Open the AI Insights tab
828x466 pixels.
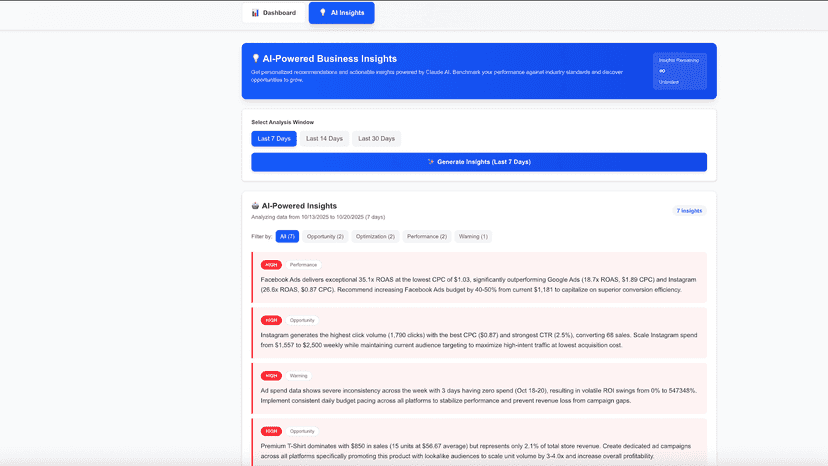[342, 13]
